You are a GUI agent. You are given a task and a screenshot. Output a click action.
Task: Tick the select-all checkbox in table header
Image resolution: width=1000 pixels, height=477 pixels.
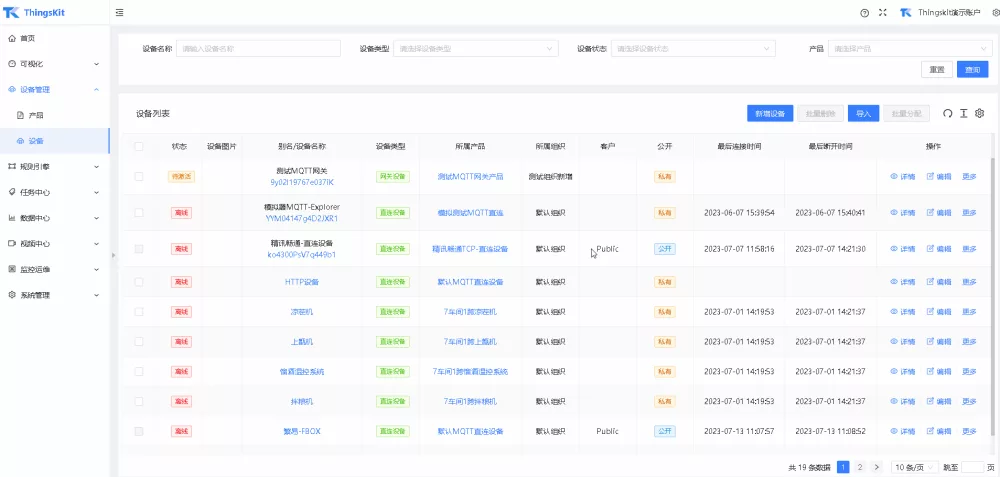point(139,146)
